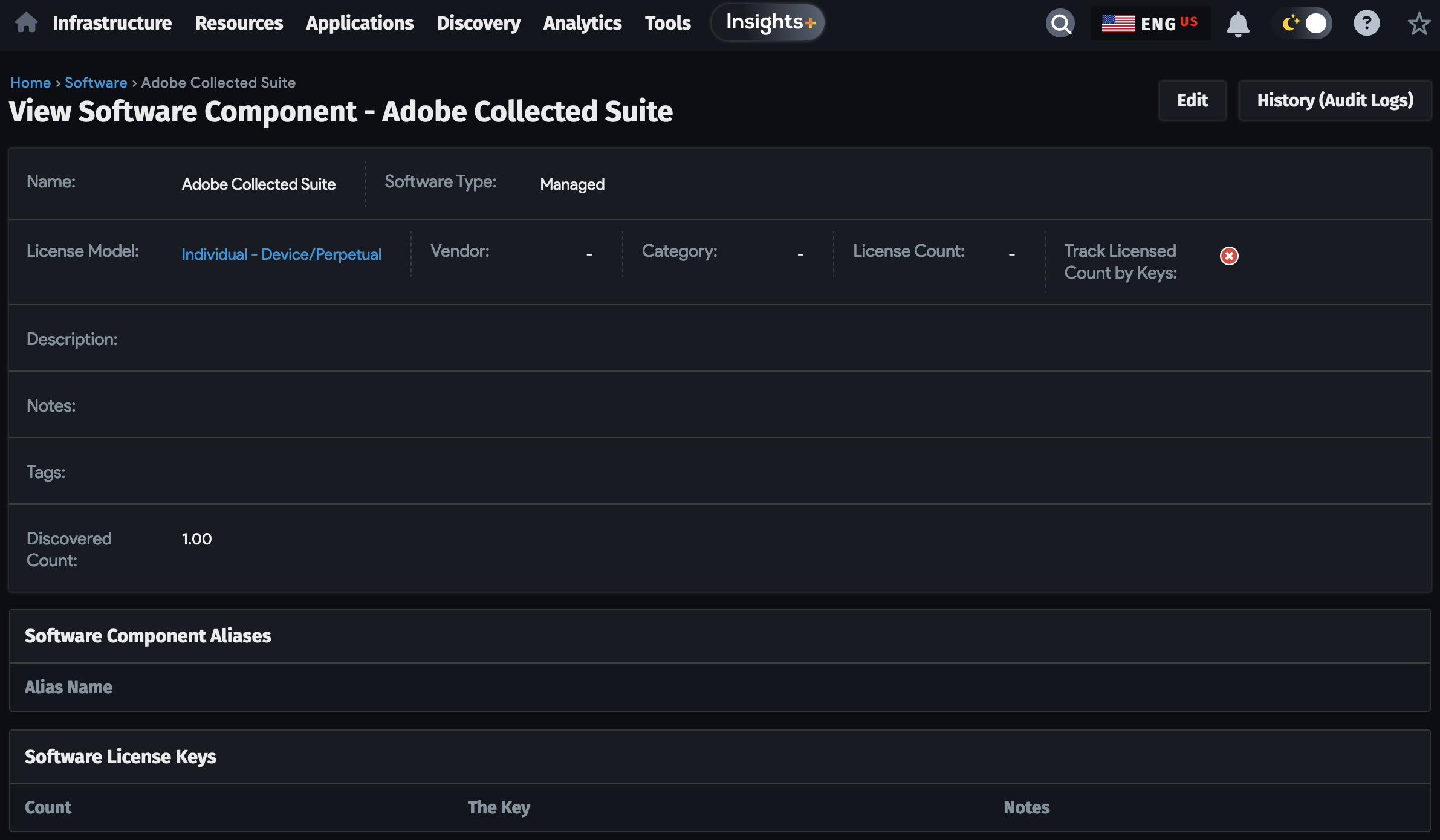Image resolution: width=1440 pixels, height=840 pixels.
Task: Open History (Audit Logs)
Action: coord(1335,100)
